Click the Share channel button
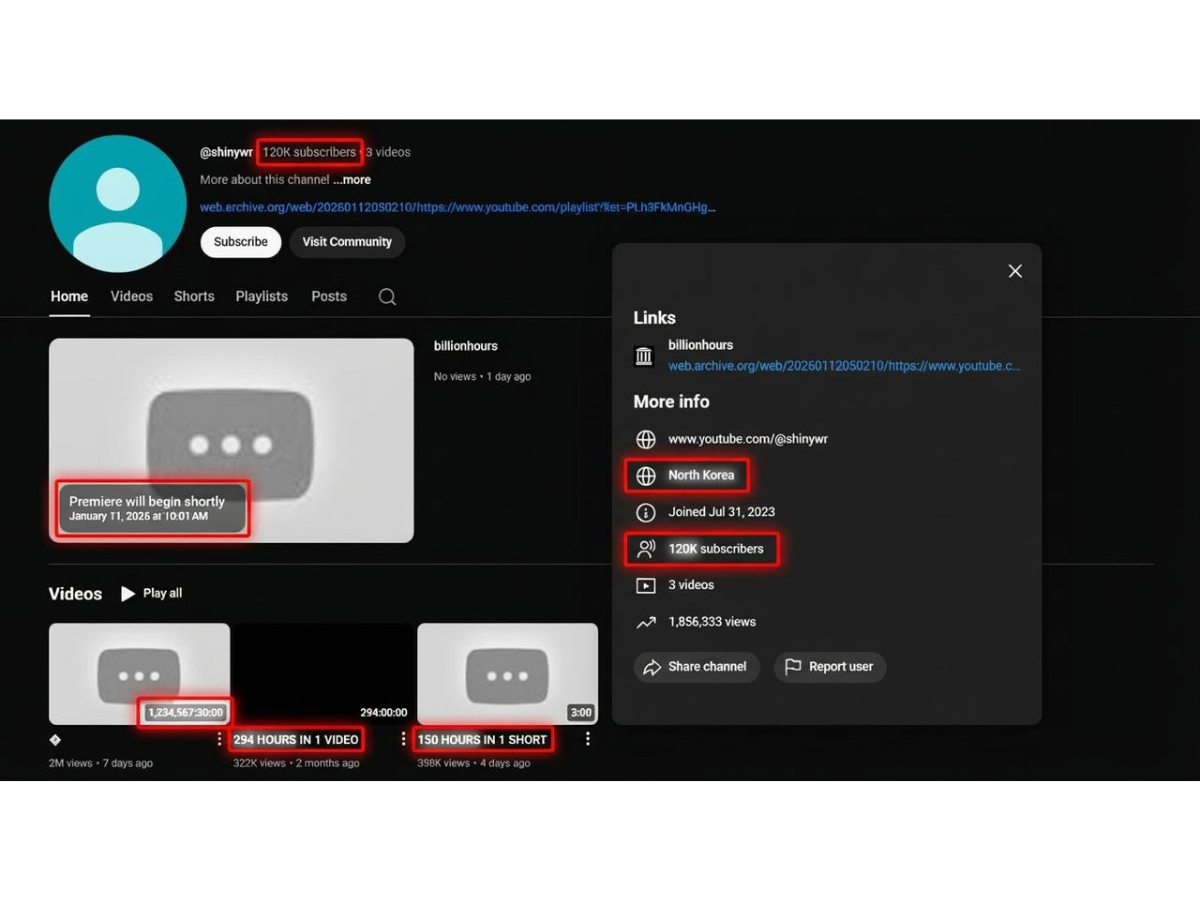Screen dimensions: 1200x900 696,667
